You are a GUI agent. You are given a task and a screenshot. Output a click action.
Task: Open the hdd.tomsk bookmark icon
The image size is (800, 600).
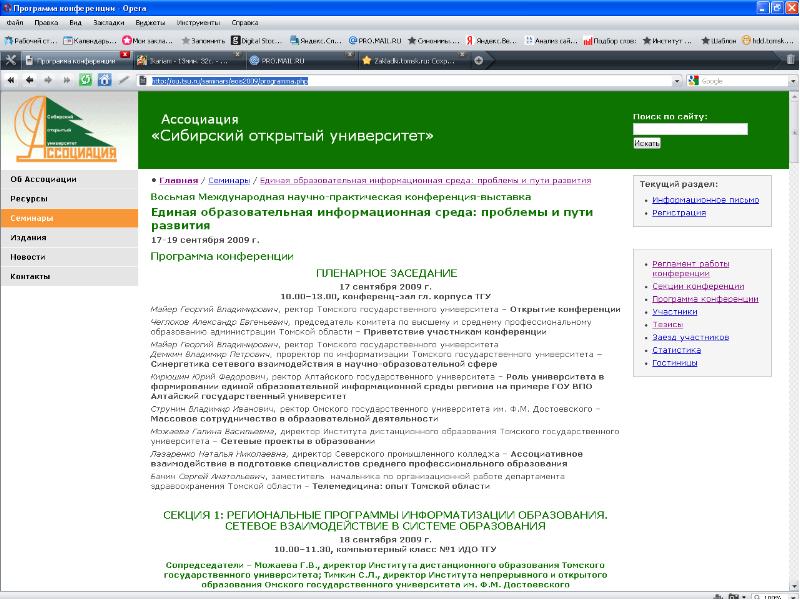[x=748, y=41]
